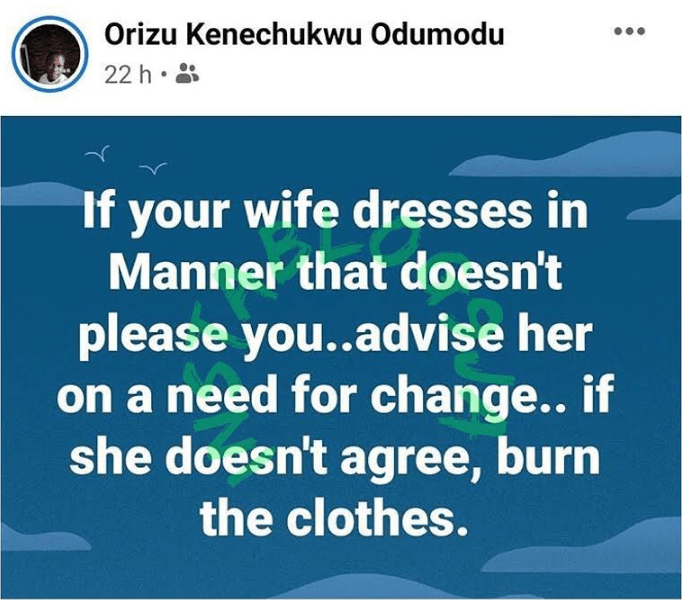The image size is (682, 600).
Task: Open the three-dot post options menu
Action: [629, 31]
